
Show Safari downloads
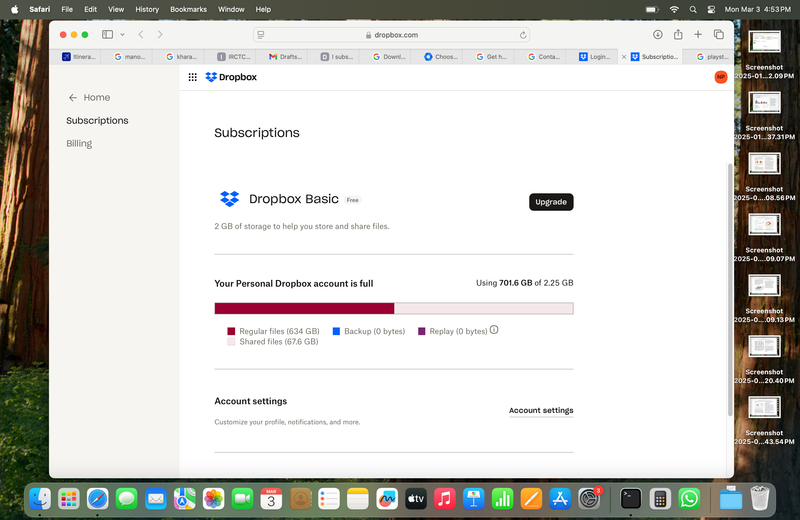tap(658, 35)
